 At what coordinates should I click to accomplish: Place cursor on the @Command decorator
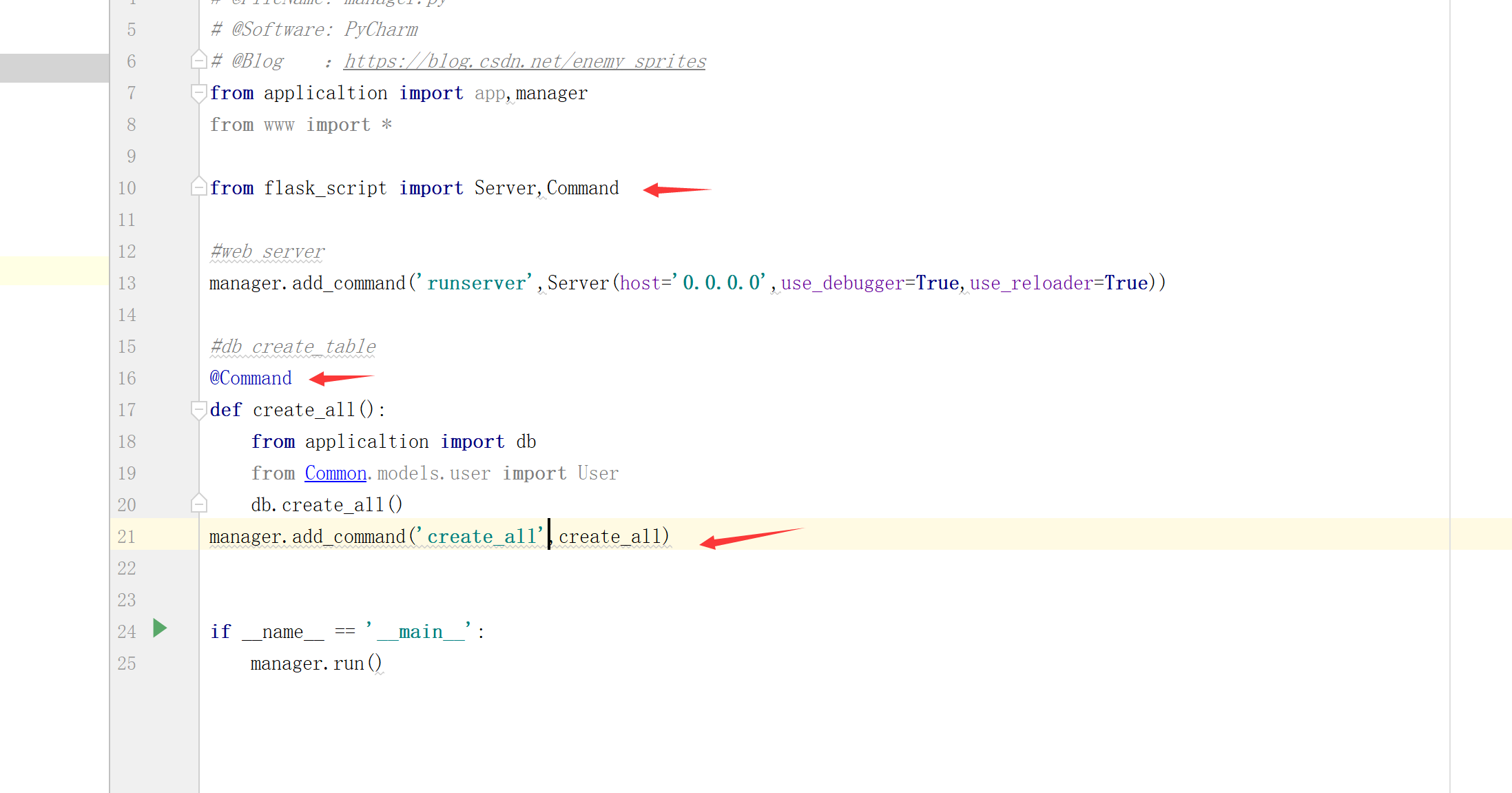click(x=251, y=378)
